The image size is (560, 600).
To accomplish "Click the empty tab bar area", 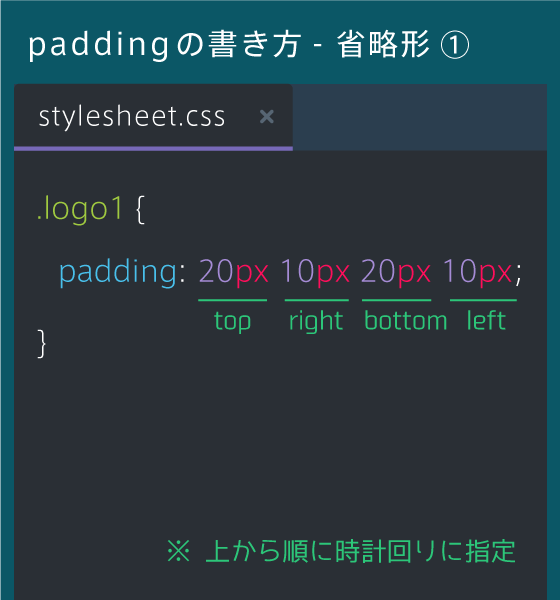I will 420,117.
